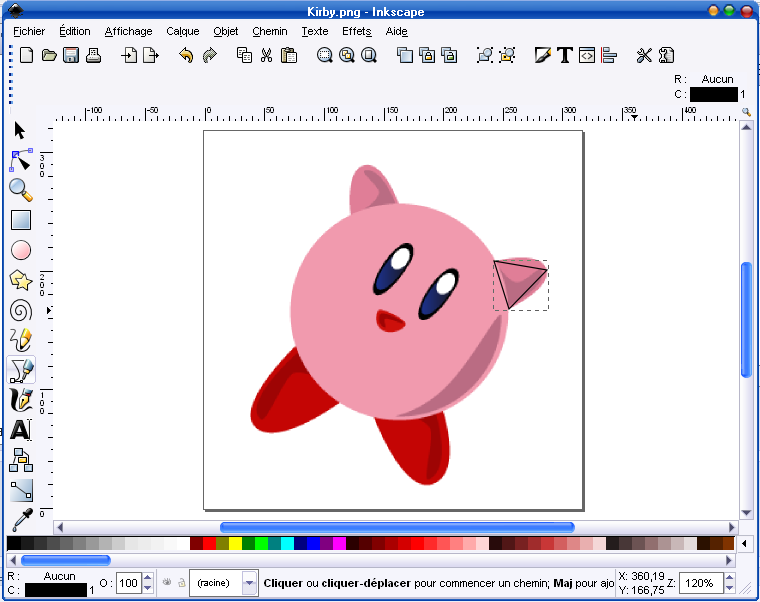Open the palette menu arrow
The image size is (760, 602).
tap(744, 543)
